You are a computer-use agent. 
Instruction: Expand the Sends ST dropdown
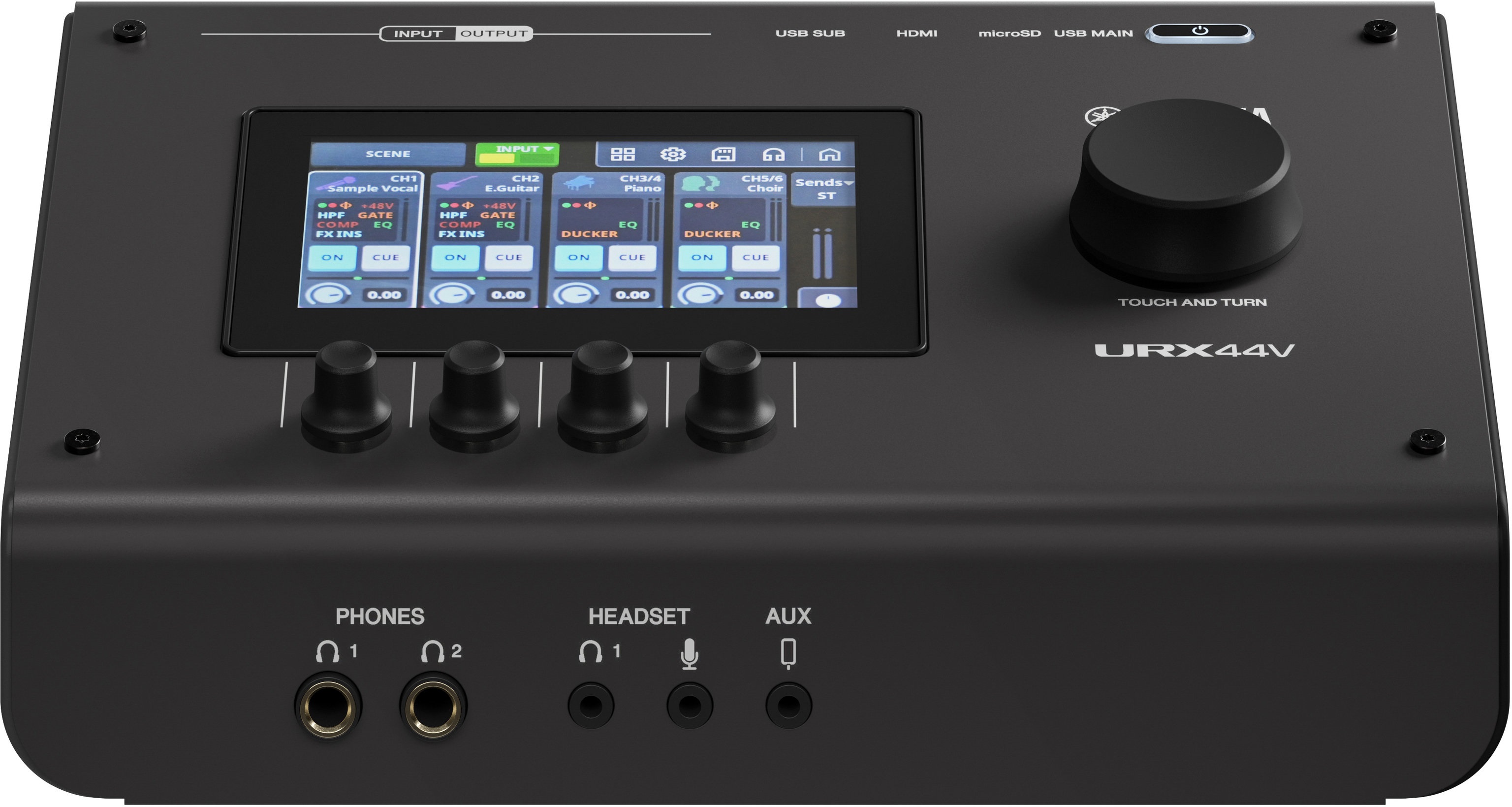[x=823, y=189]
